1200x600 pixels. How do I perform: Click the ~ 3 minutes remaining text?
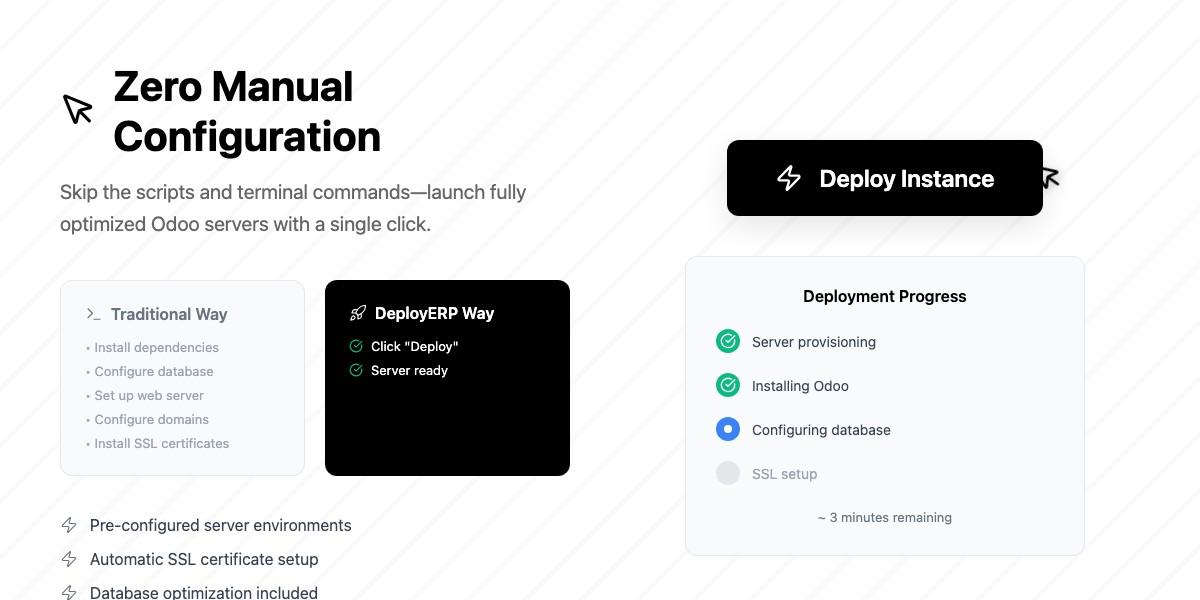885,517
